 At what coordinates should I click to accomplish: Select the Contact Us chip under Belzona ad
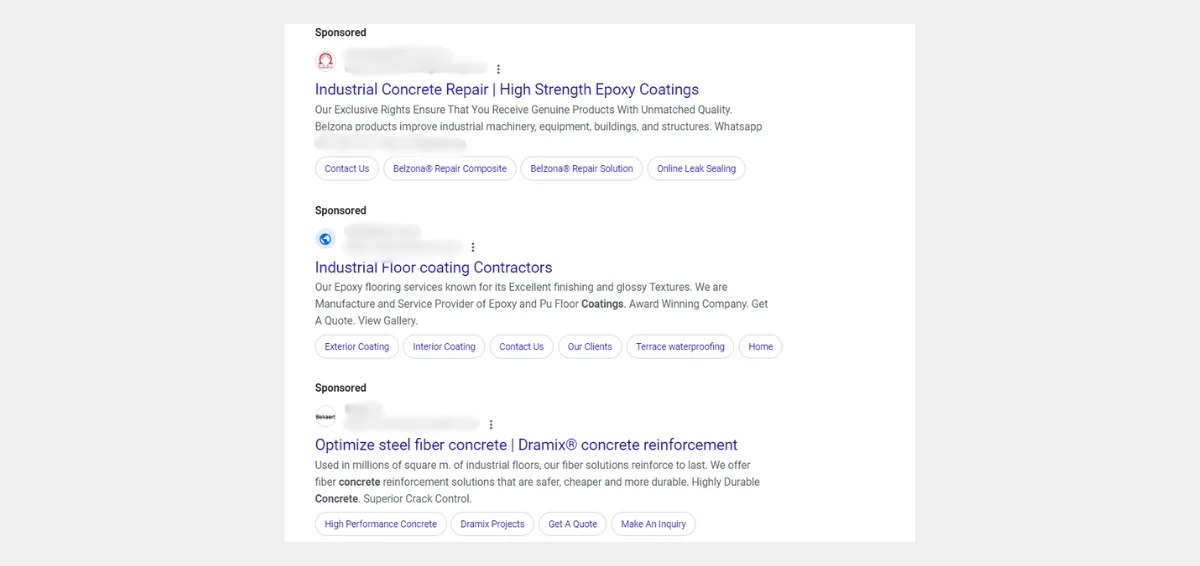click(x=347, y=169)
